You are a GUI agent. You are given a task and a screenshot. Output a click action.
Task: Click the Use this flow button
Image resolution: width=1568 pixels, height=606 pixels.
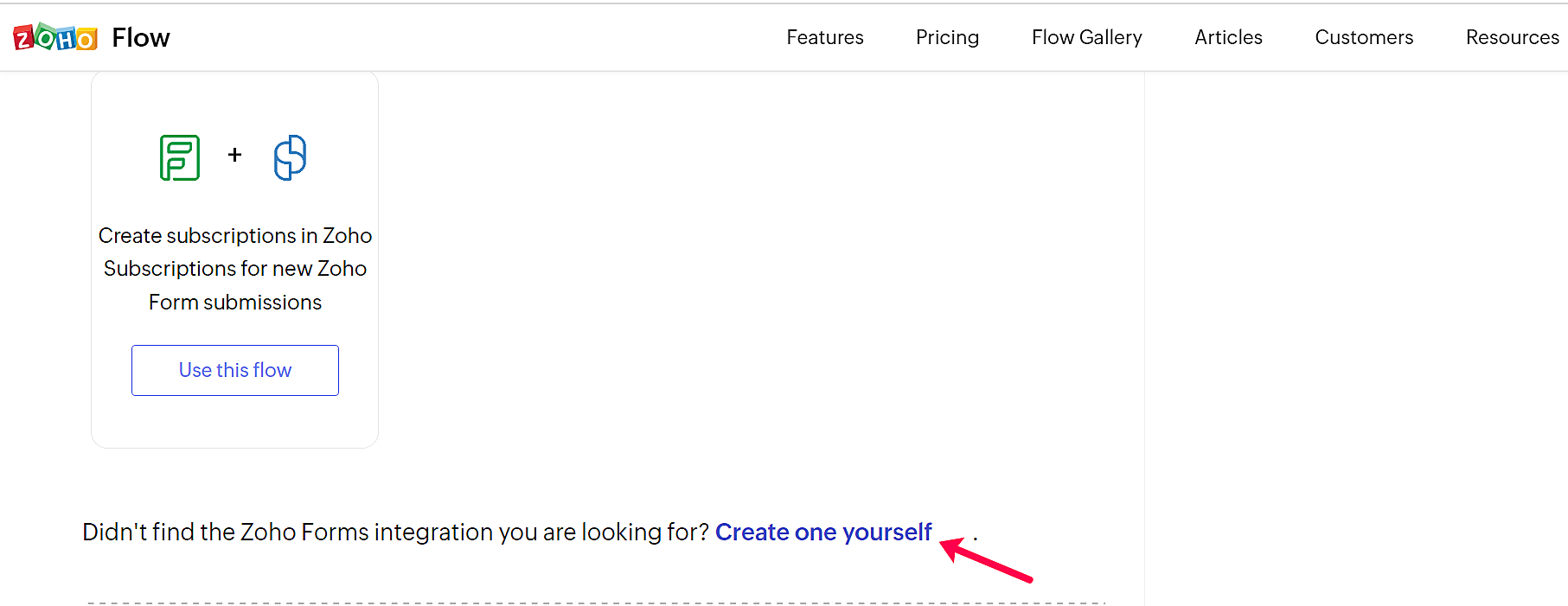coord(235,370)
